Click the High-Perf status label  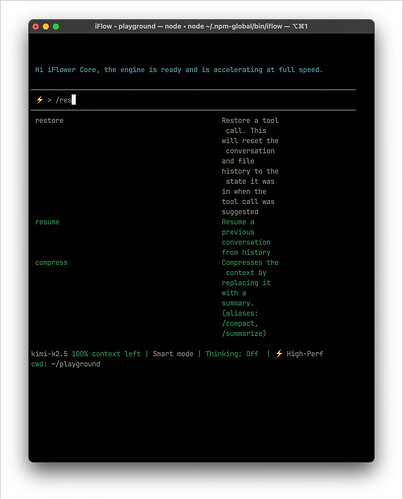[x=305, y=354]
